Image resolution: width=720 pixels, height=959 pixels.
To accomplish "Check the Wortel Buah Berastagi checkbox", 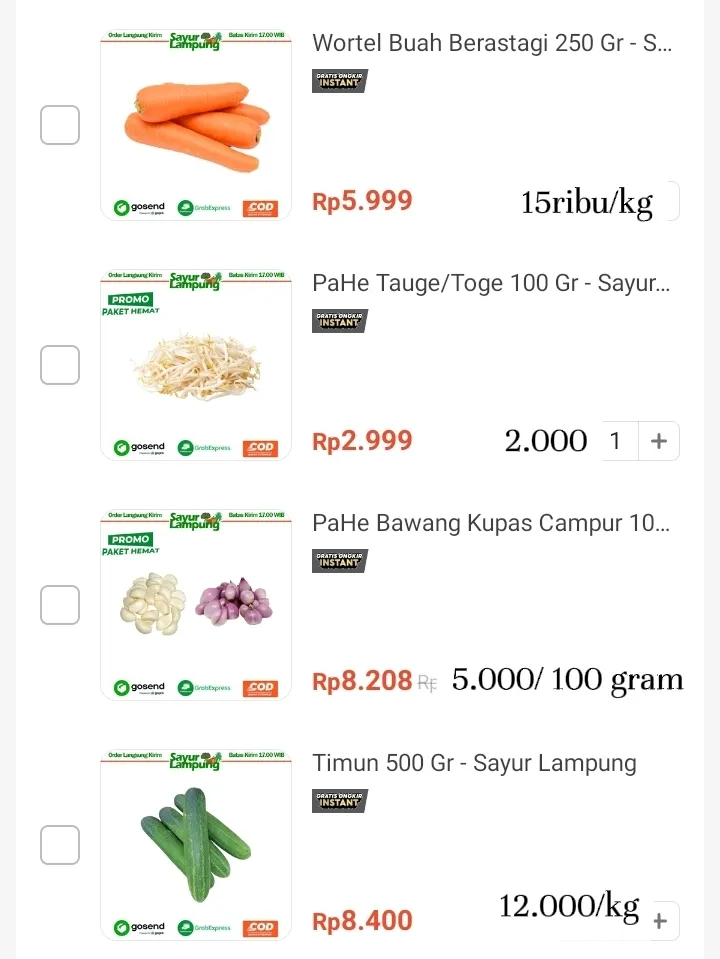I will tap(60, 125).
